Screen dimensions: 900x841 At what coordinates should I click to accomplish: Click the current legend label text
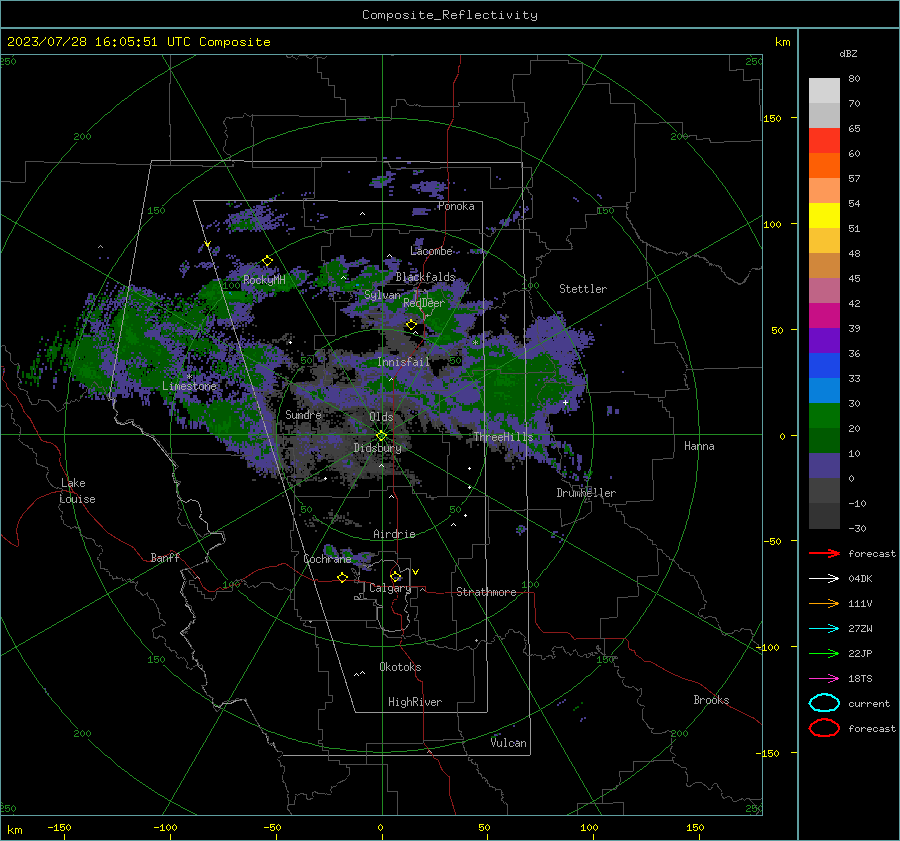click(x=869, y=703)
